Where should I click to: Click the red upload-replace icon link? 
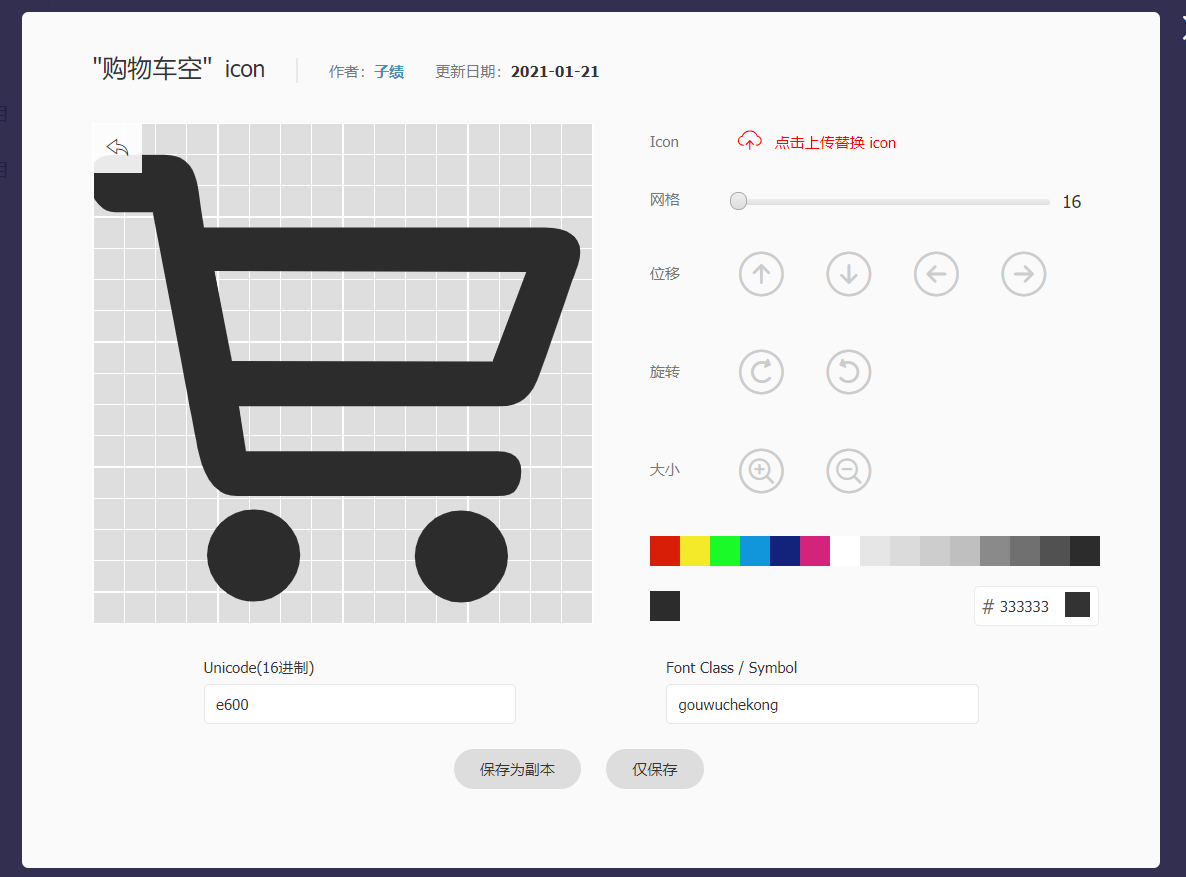tap(835, 142)
